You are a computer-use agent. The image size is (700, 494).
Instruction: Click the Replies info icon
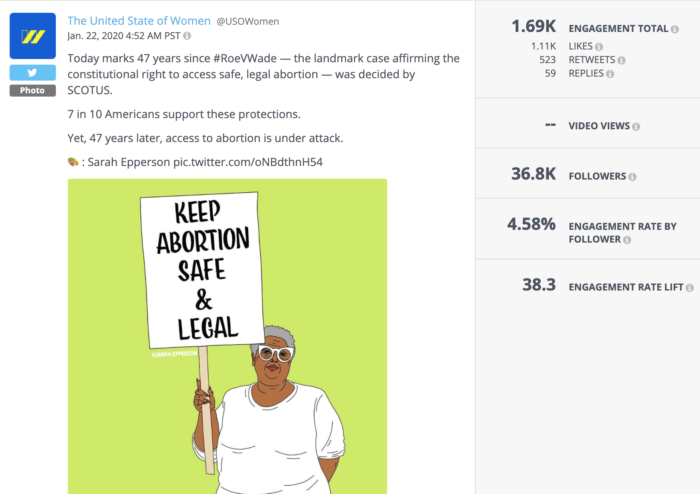click(x=612, y=73)
